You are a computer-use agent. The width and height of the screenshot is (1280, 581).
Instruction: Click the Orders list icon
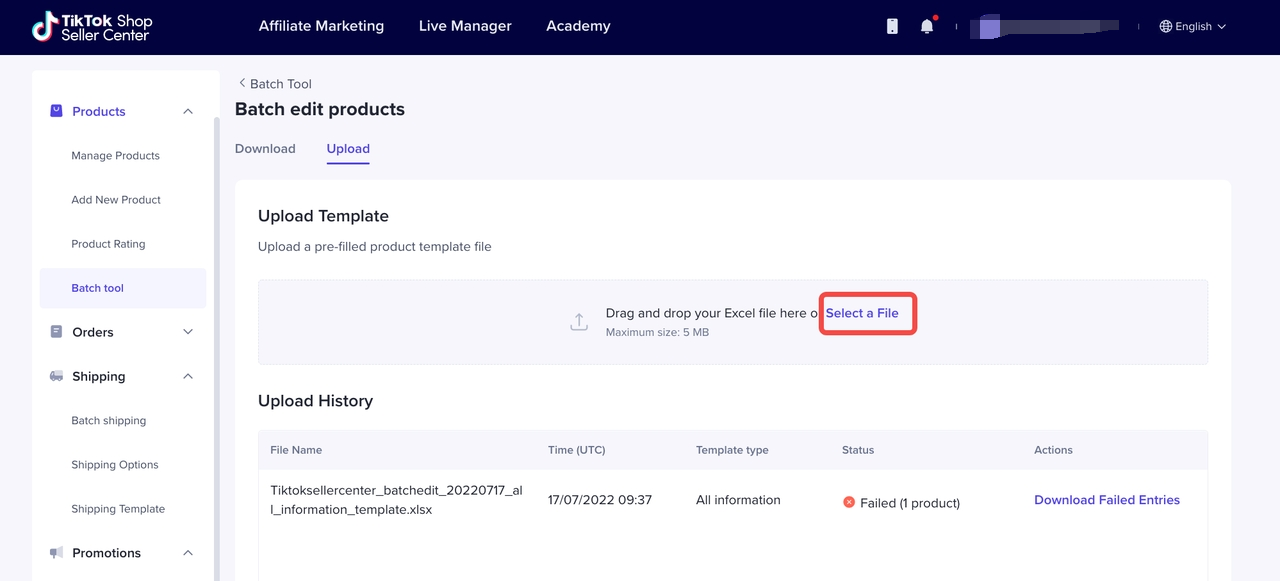(56, 332)
